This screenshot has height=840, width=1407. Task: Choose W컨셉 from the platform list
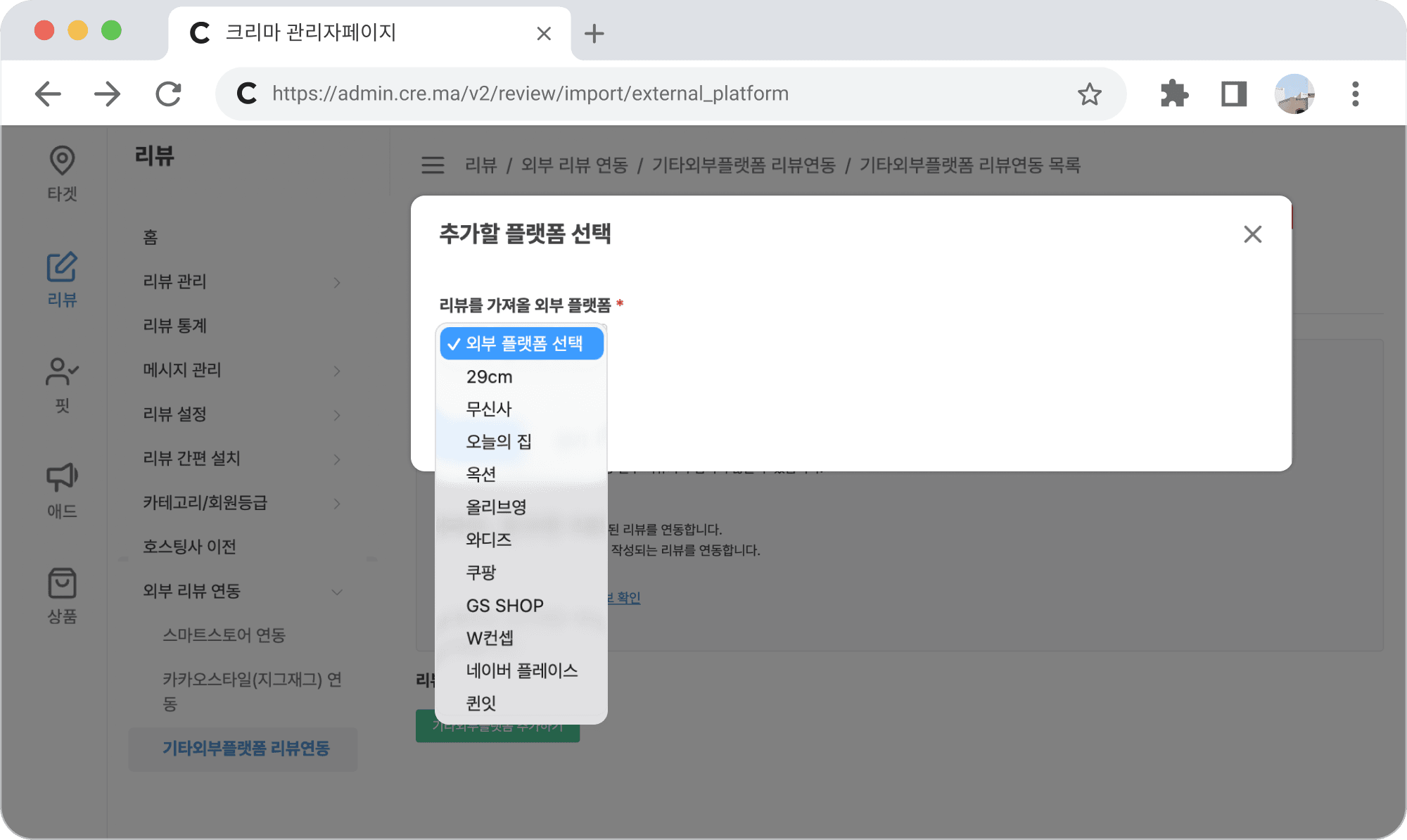(x=521, y=638)
